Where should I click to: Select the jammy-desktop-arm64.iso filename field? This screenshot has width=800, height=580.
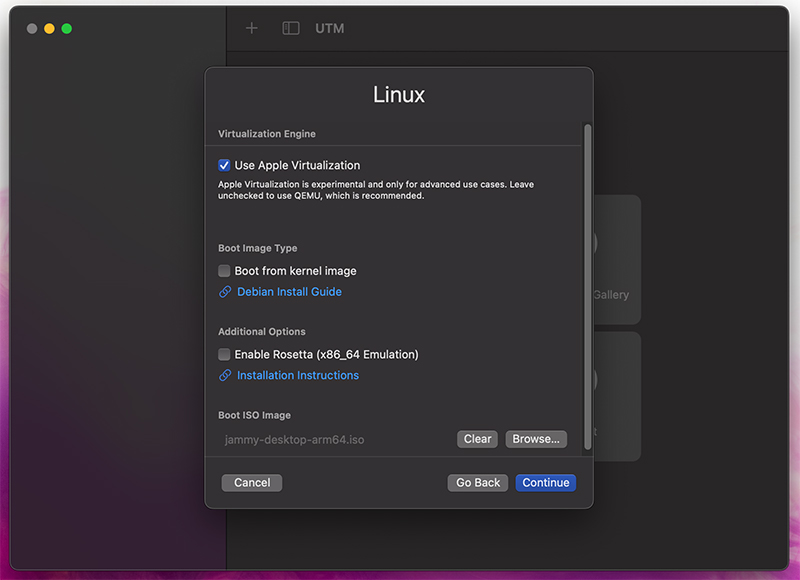click(x=295, y=440)
